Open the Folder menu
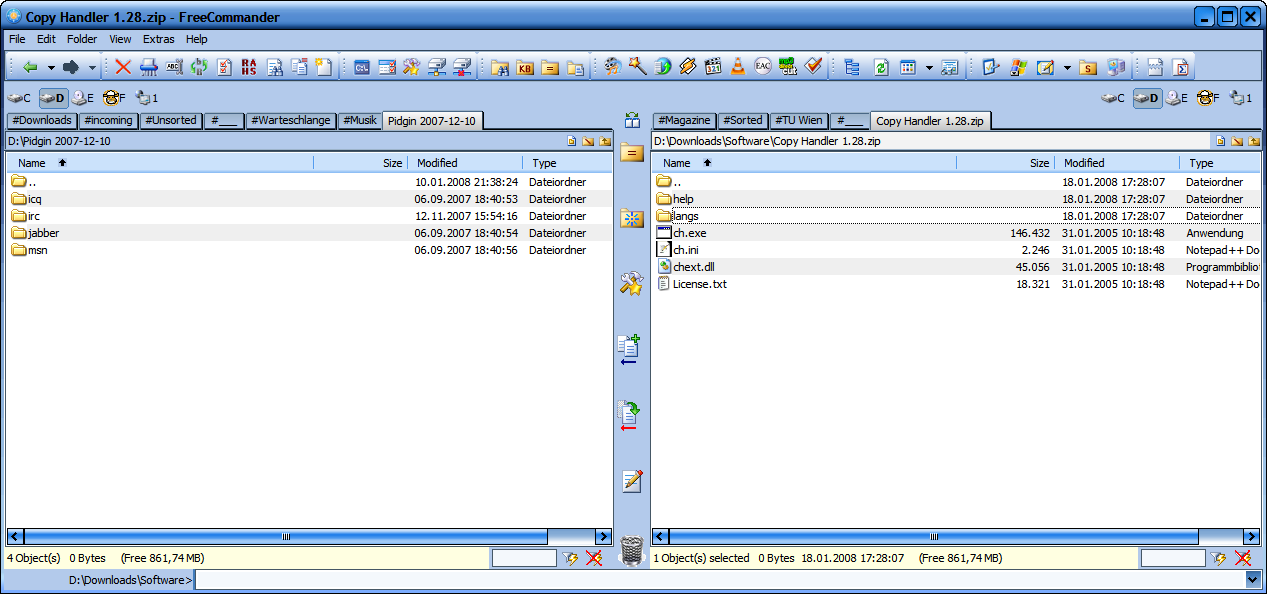The image size is (1267, 594). click(82, 39)
